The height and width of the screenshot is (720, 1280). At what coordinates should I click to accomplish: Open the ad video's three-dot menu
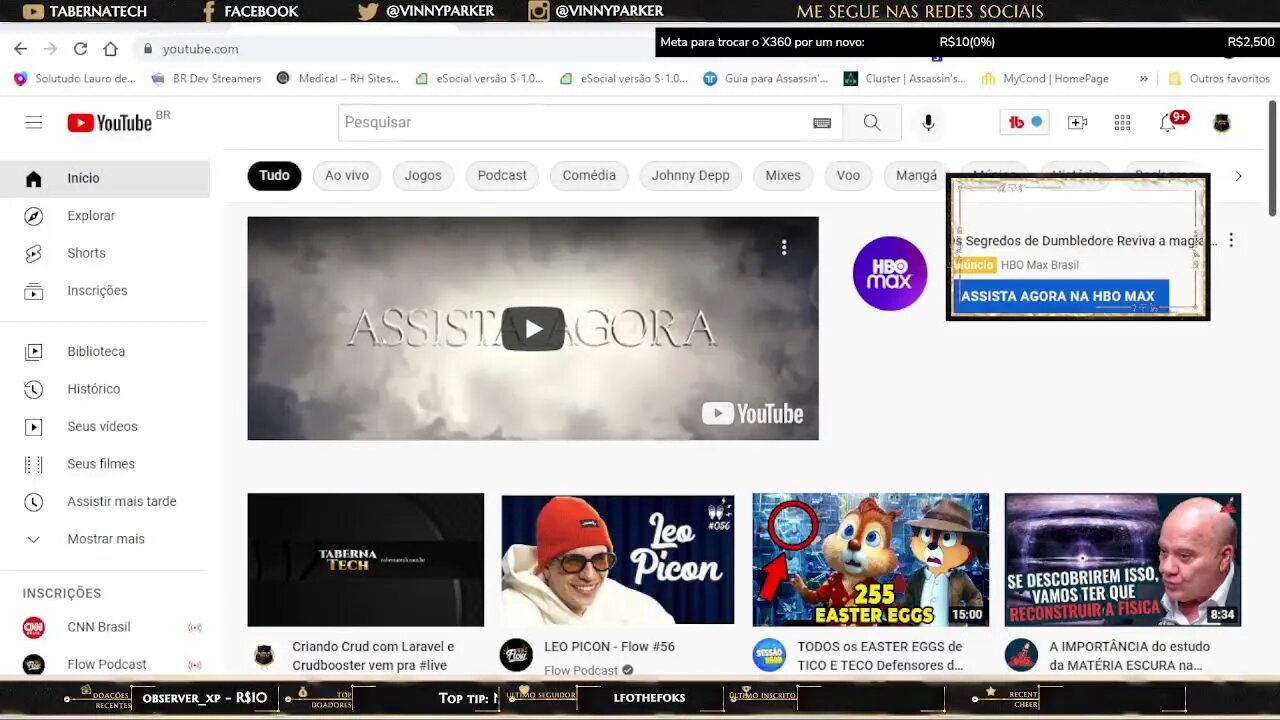[784, 247]
